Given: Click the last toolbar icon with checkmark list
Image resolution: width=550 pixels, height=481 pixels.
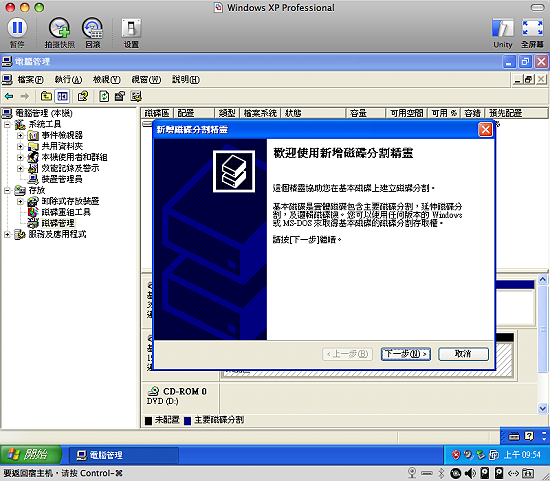Looking at the screenshot, I should (x=136, y=96).
